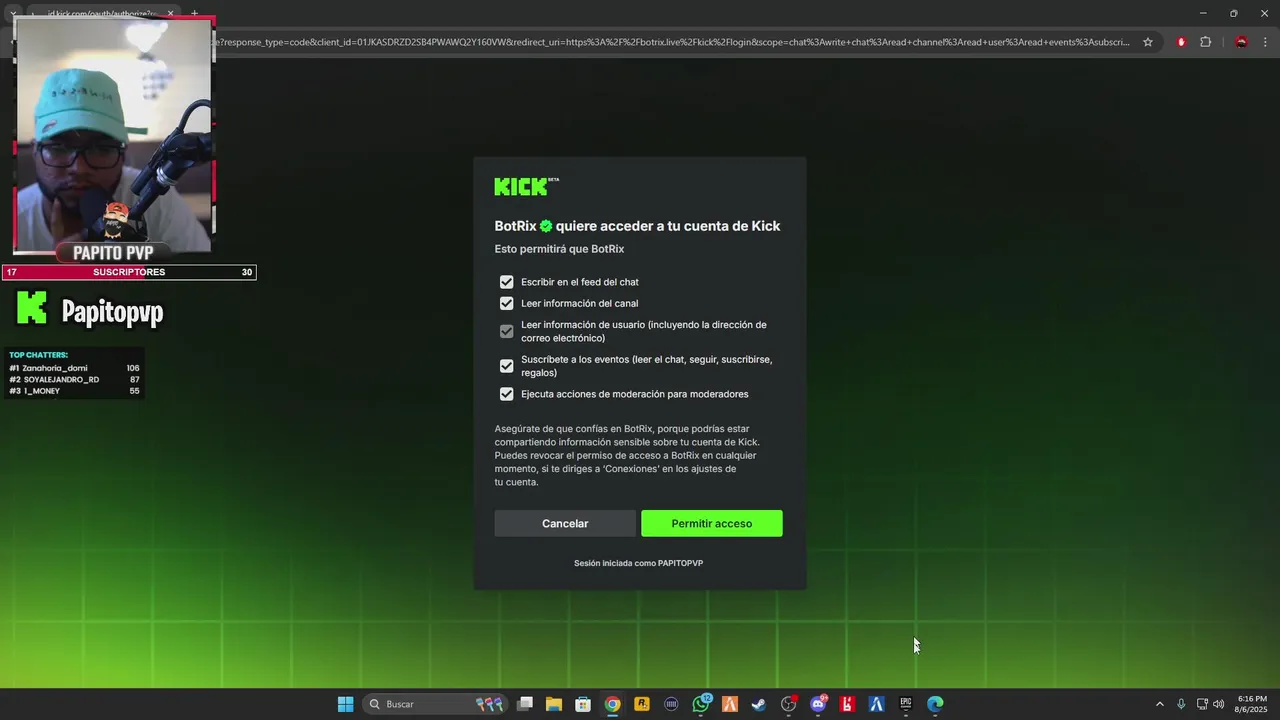
Task: Toggle Suscríbete a los eventos checkbox
Action: [506, 366]
